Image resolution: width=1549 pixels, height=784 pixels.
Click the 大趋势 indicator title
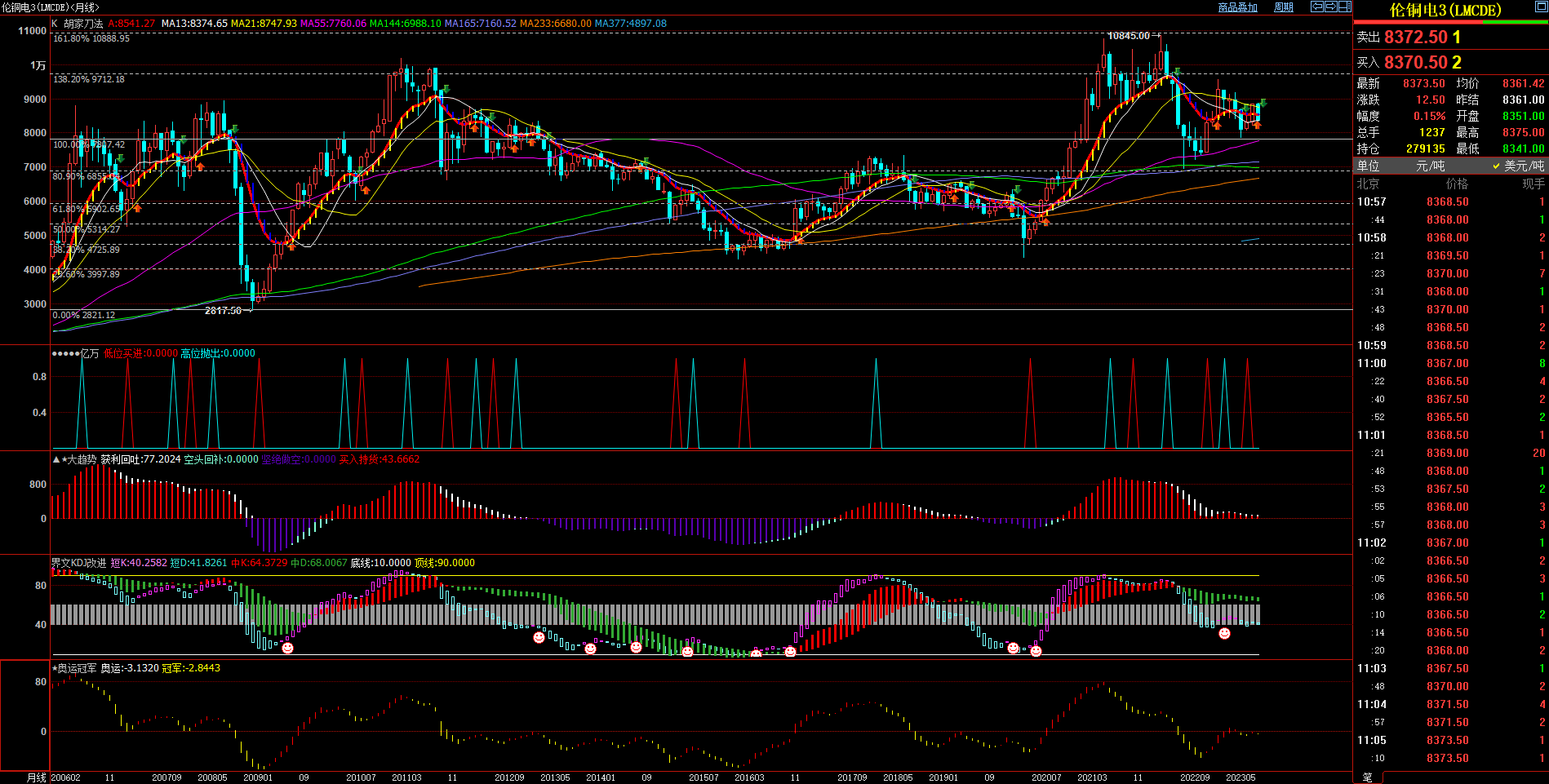(x=81, y=459)
